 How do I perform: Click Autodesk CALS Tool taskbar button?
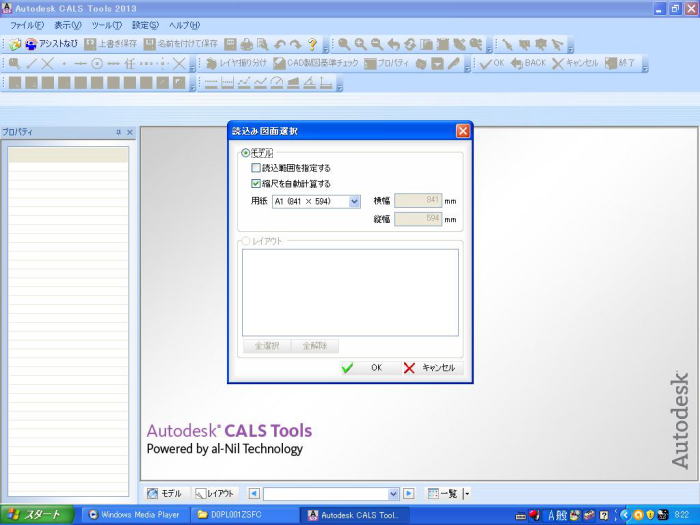(354, 515)
